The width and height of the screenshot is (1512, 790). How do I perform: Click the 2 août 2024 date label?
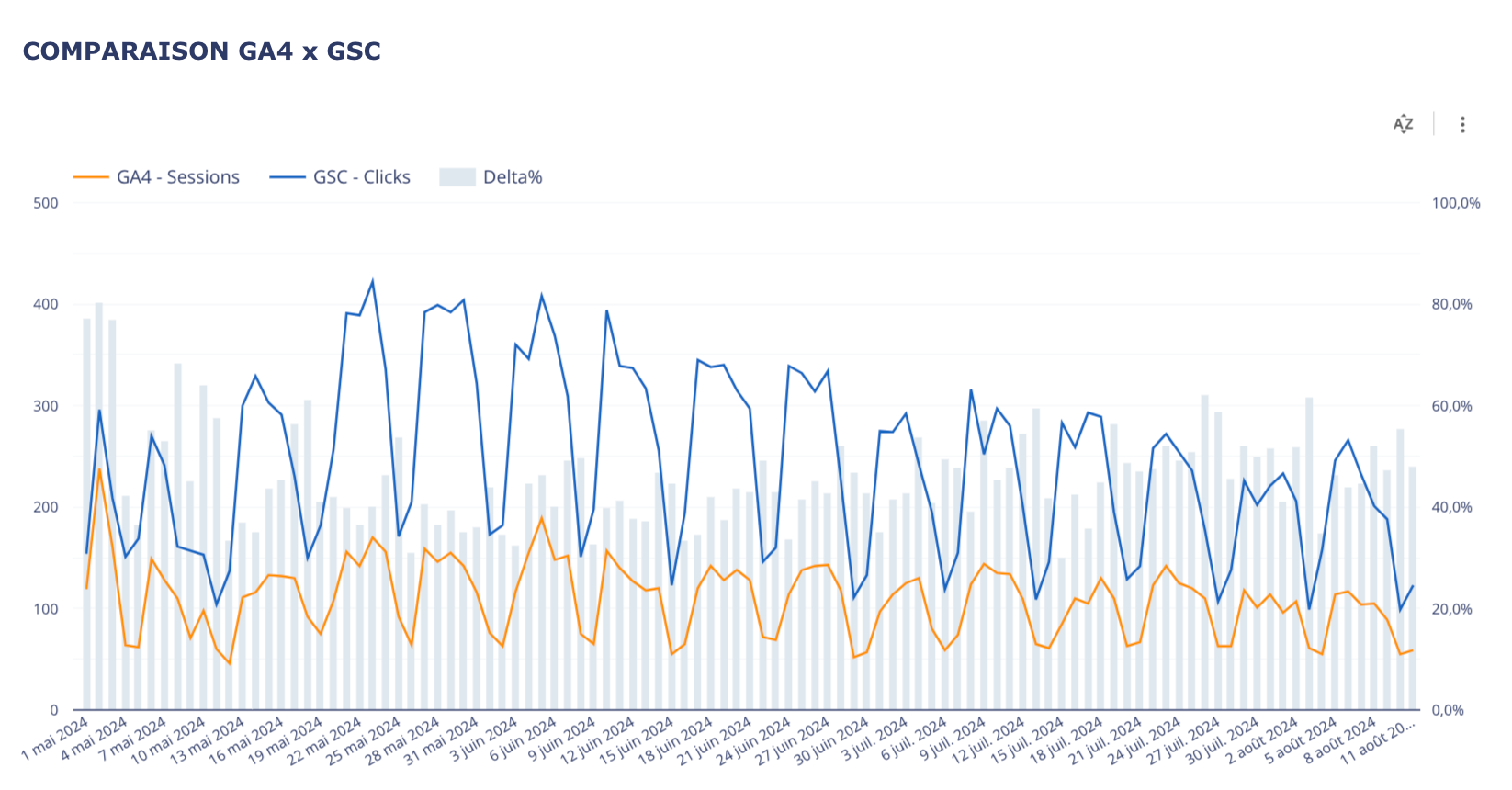coord(1263,739)
